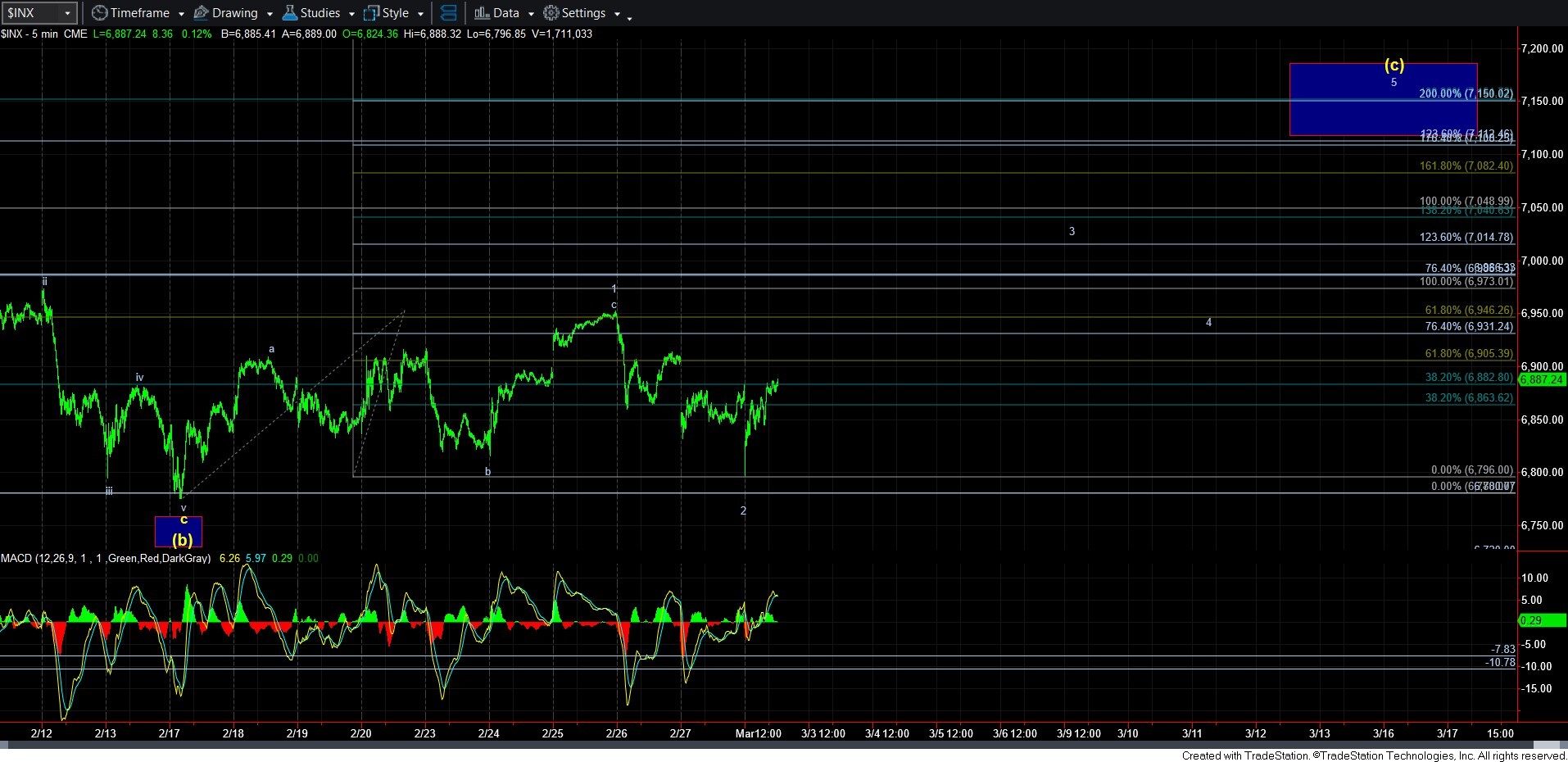Screen dimensions: 1568x762
Task: Select the blue (b) wave box
Action: click(178, 532)
